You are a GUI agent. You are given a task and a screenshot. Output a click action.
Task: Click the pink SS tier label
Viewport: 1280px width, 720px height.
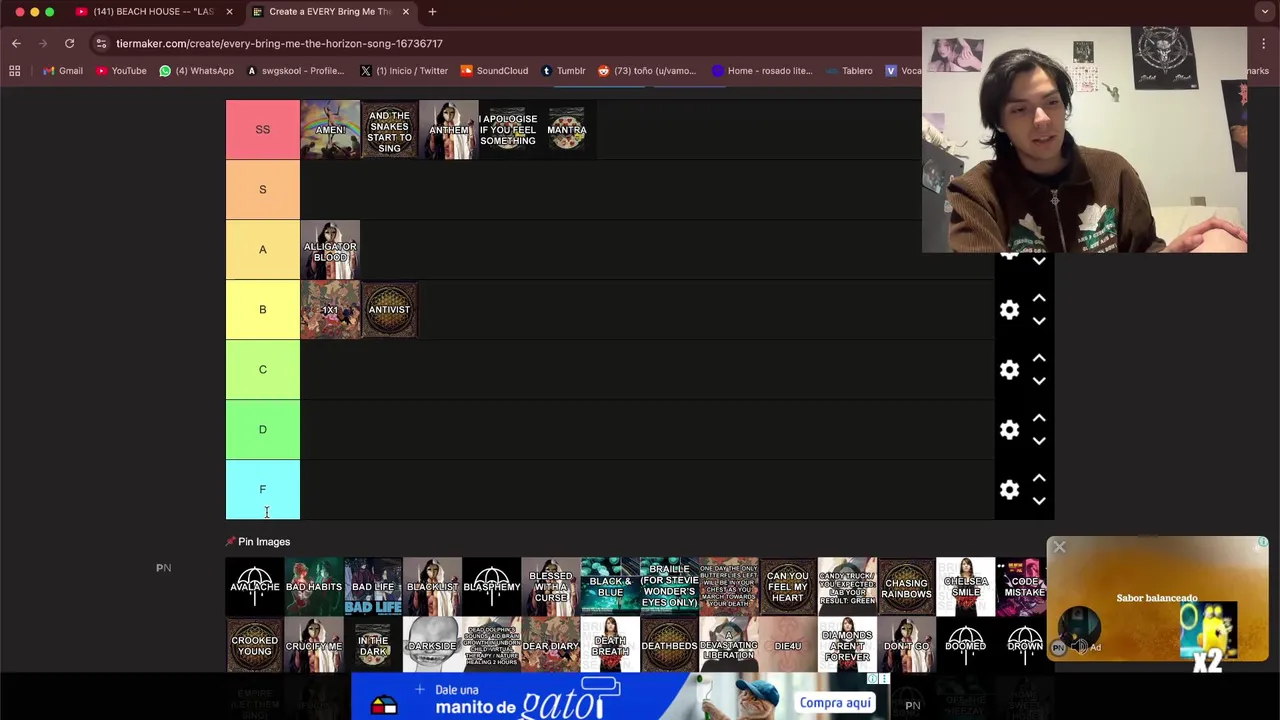click(x=263, y=130)
